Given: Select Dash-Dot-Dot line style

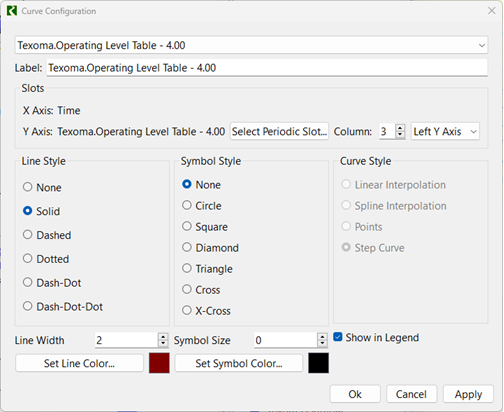Looking at the screenshot, I should coord(63,306).
